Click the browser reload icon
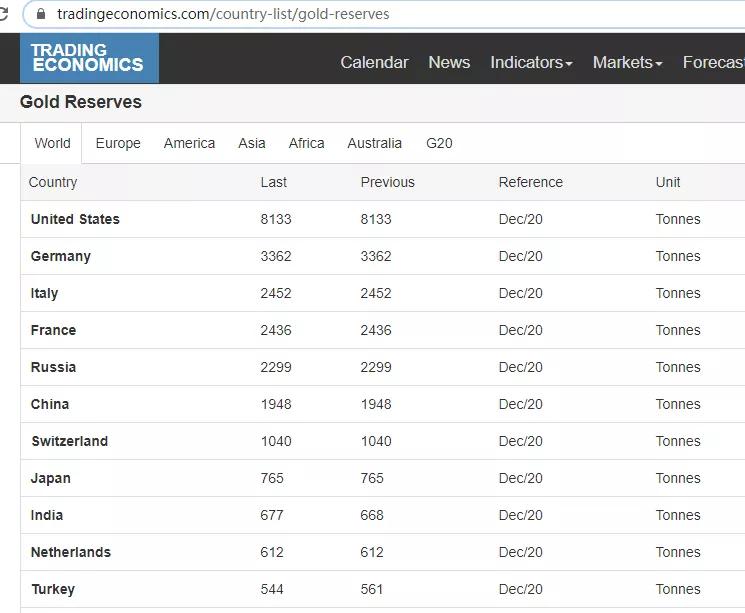The image size is (745, 613). 3,14
